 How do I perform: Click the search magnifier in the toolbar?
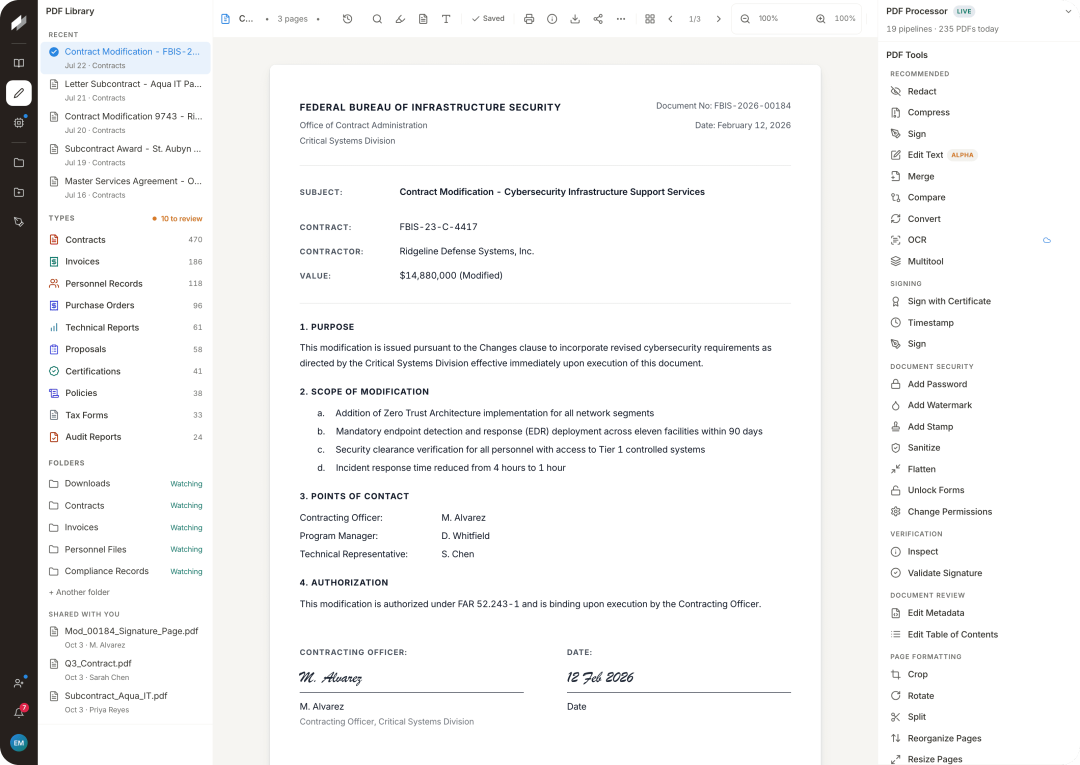(377, 19)
